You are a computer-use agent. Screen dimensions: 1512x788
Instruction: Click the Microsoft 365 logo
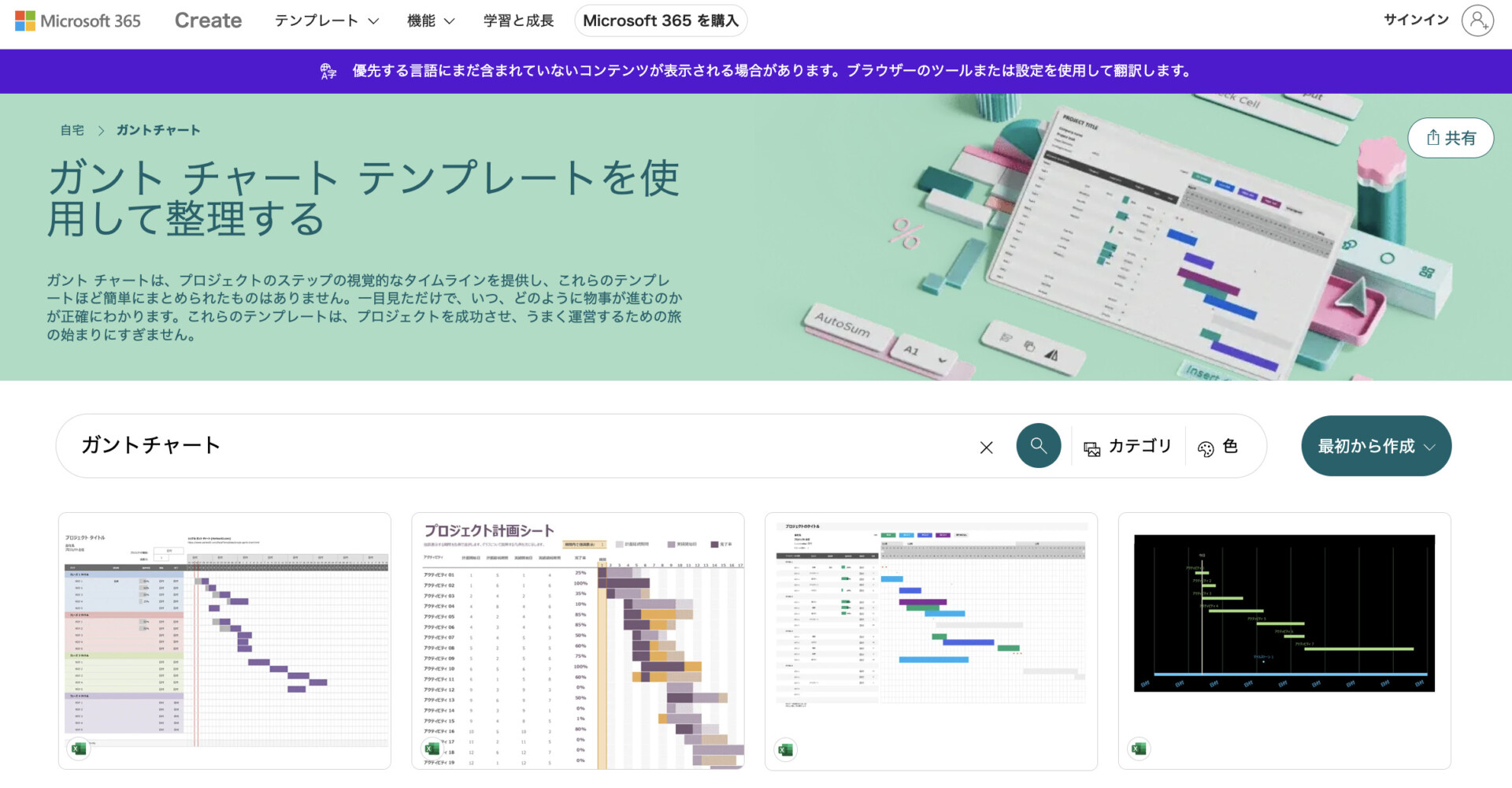pyautogui.click(x=78, y=20)
